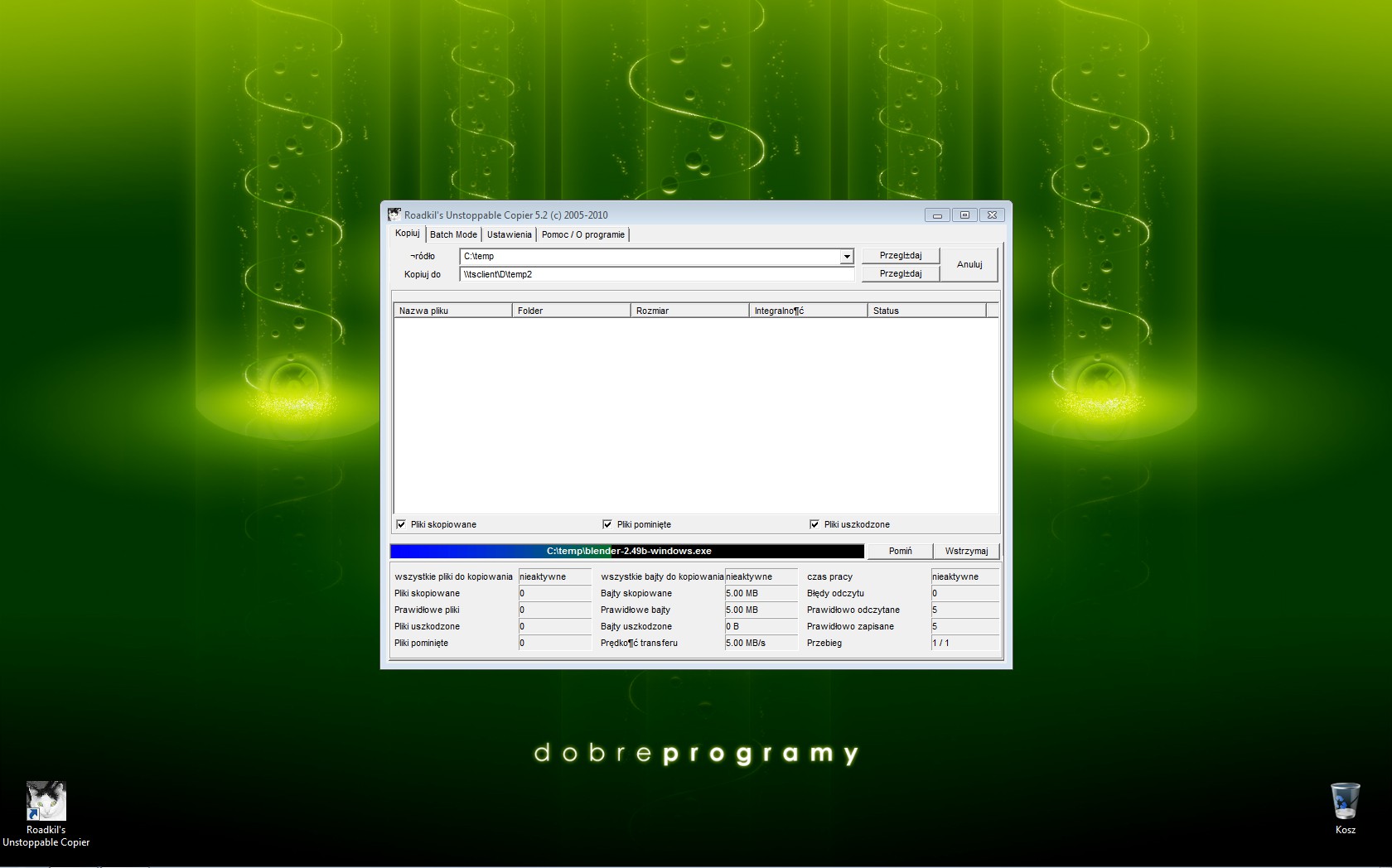The height and width of the screenshot is (868, 1392).
Task: Open the Ustawienia tab
Action: click(x=509, y=234)
